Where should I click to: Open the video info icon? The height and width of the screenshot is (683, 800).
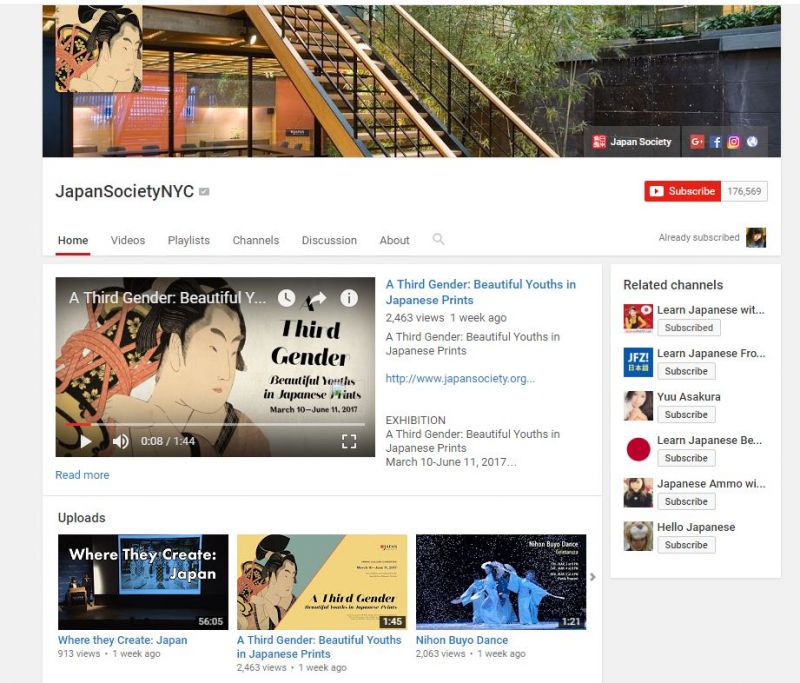(348, 298)
